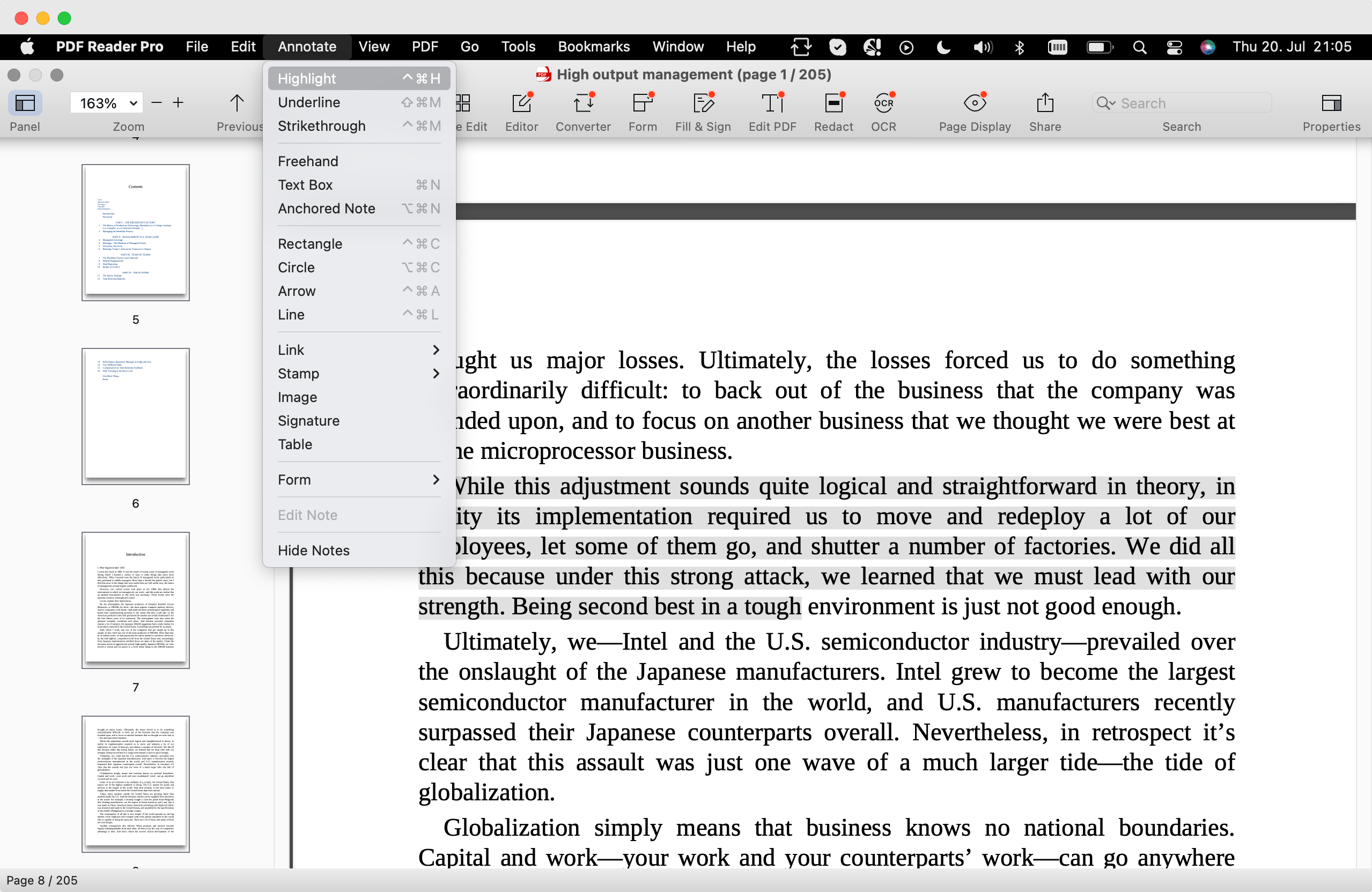
Task: Go to Previous page arrow
Action: pyautogui.click(x=237, y=103)
